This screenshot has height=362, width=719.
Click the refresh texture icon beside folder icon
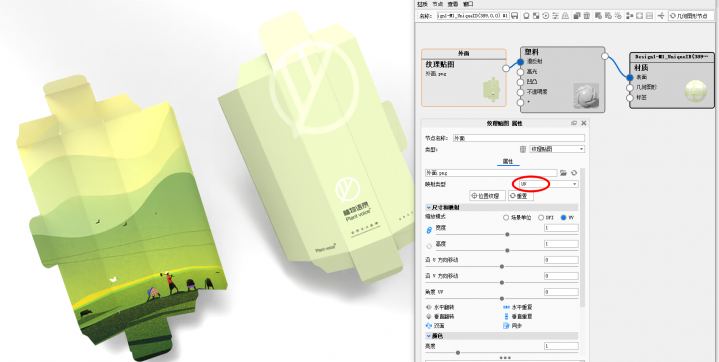click(574, 173)
